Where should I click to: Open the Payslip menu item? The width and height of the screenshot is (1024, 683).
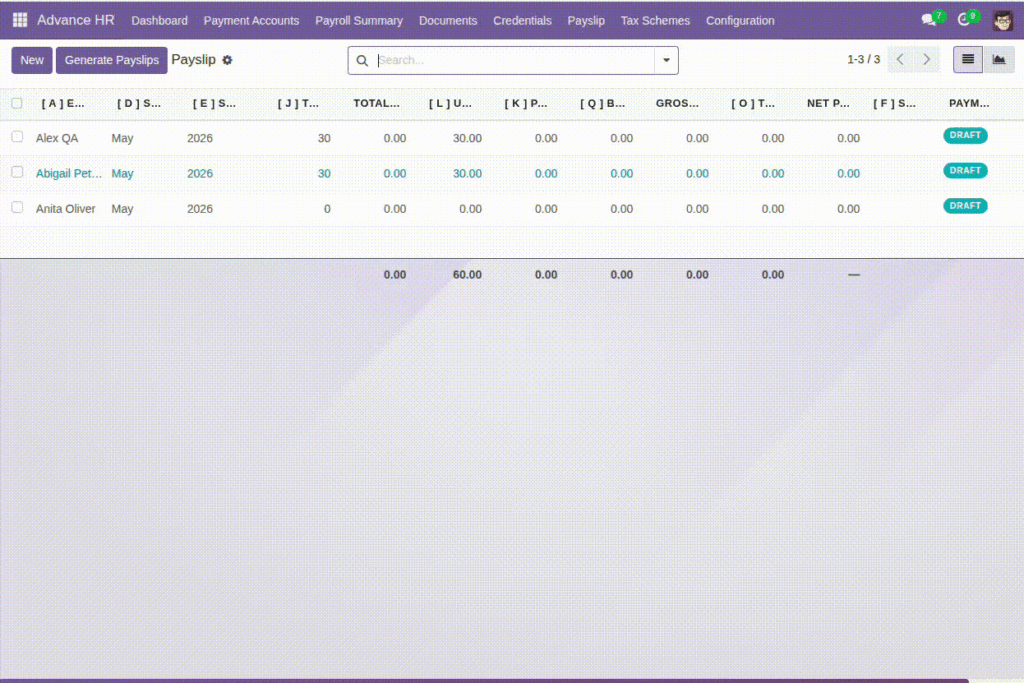(586, 21)
